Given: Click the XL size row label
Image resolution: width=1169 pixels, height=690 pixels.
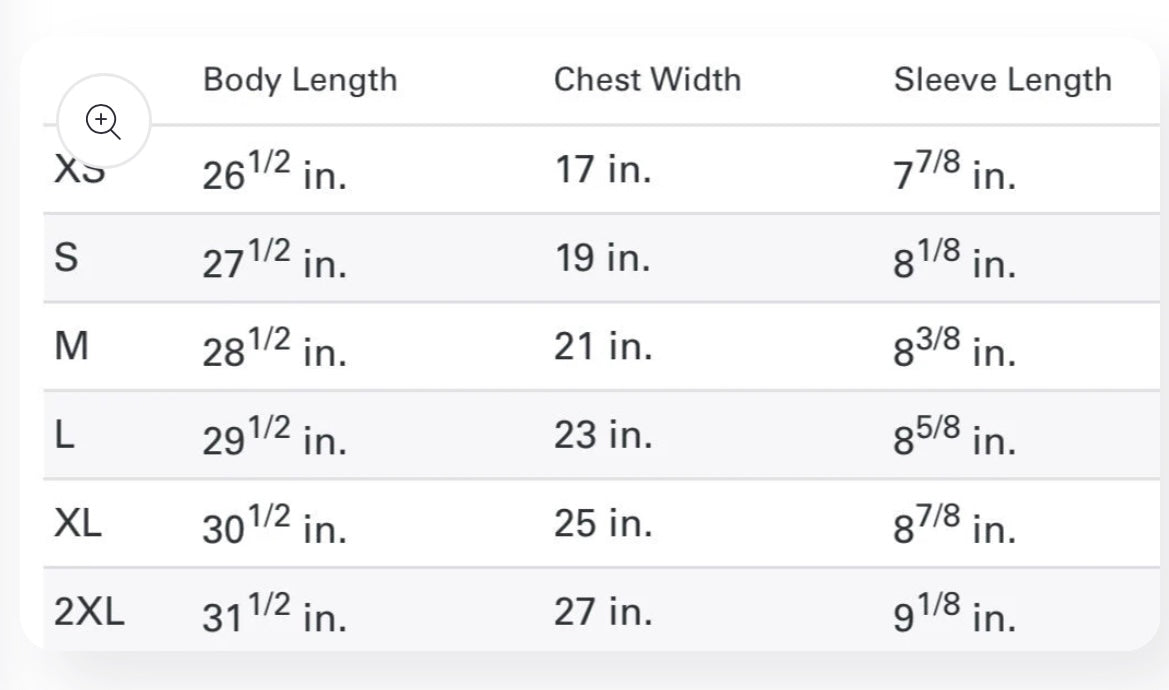Looking at the screenshot, I should [x=78, y=523].
